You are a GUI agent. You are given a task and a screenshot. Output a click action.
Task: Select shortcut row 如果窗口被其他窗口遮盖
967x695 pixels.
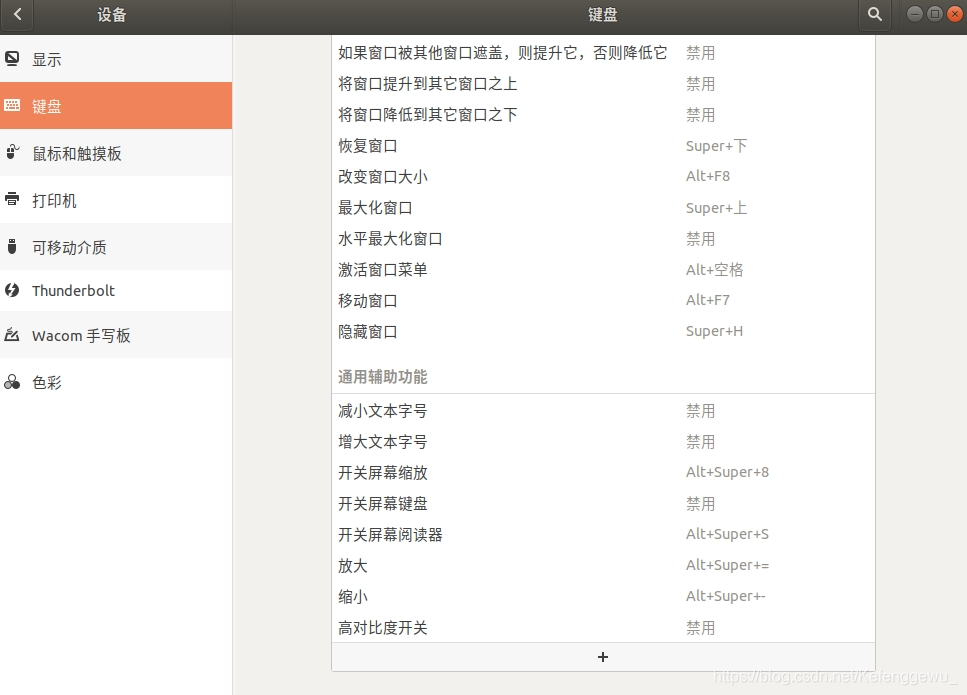pyautogui.click(x=603, y=53)
